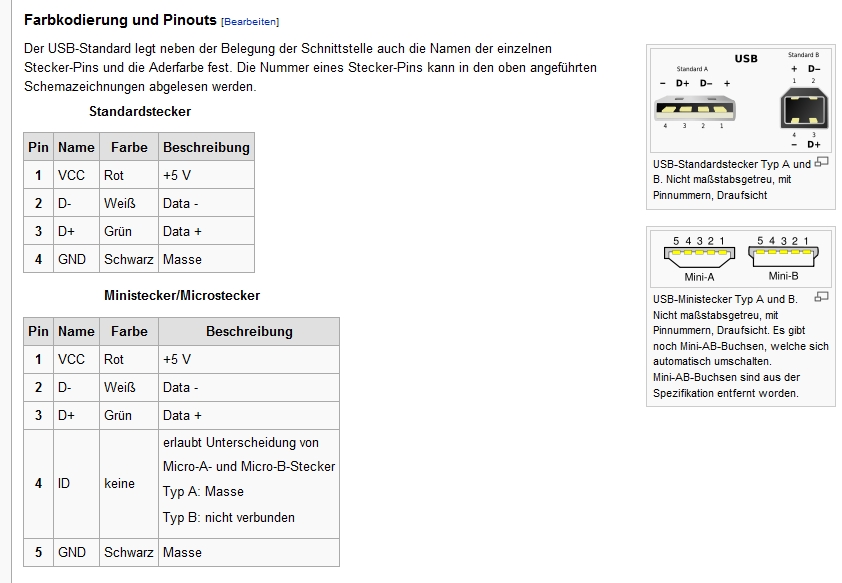Click the USB-Ministecker image caption text

click(x=741, y=346)
